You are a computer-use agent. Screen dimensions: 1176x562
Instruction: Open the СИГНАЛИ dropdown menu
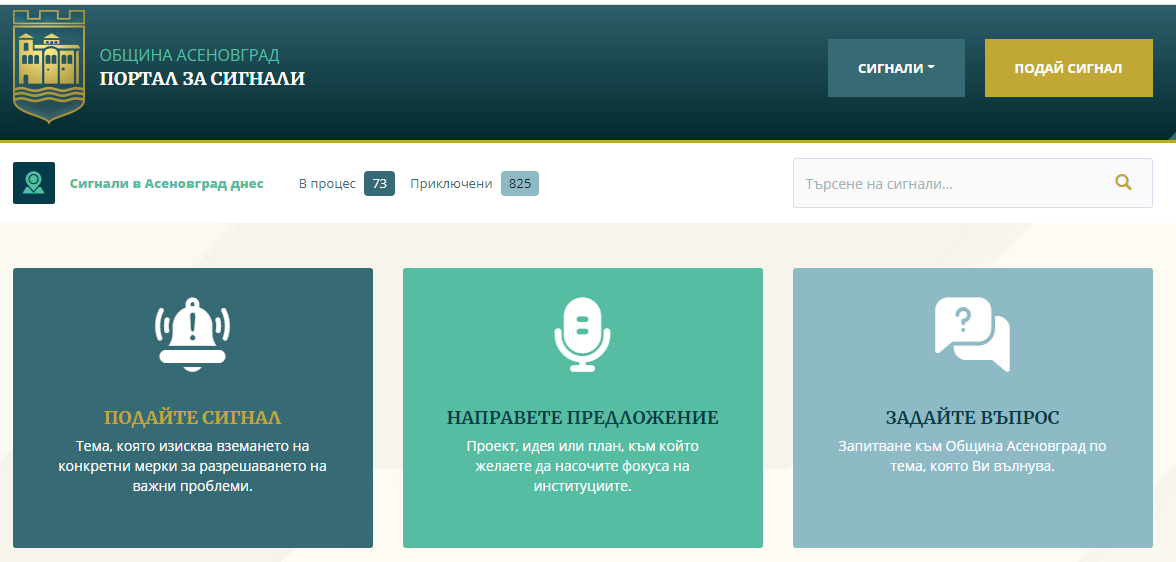pos(896,68)
